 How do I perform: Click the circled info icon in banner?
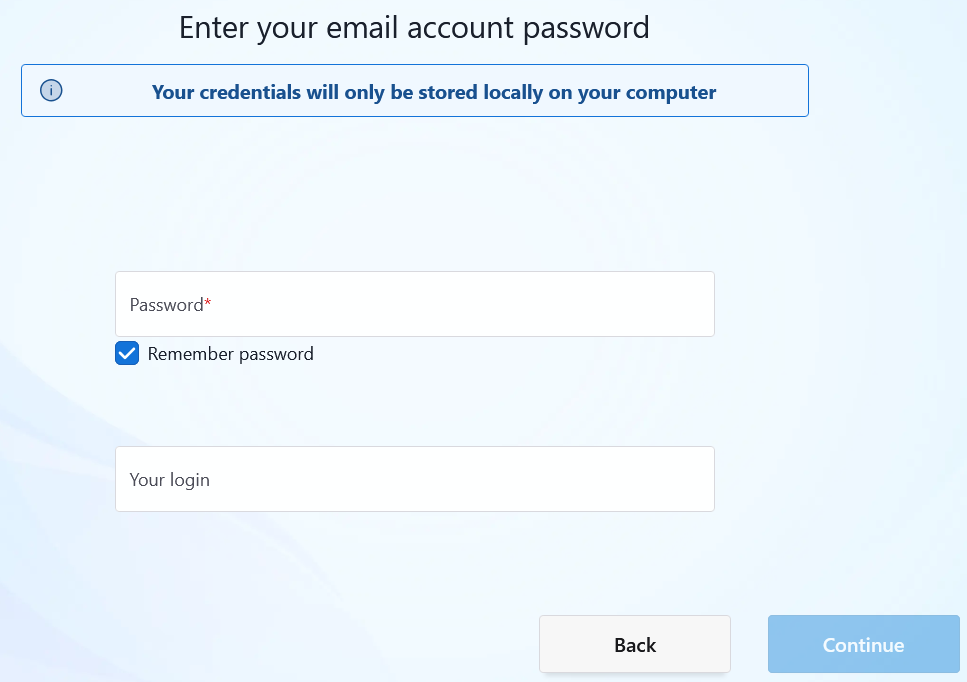(x=51, y=91)
